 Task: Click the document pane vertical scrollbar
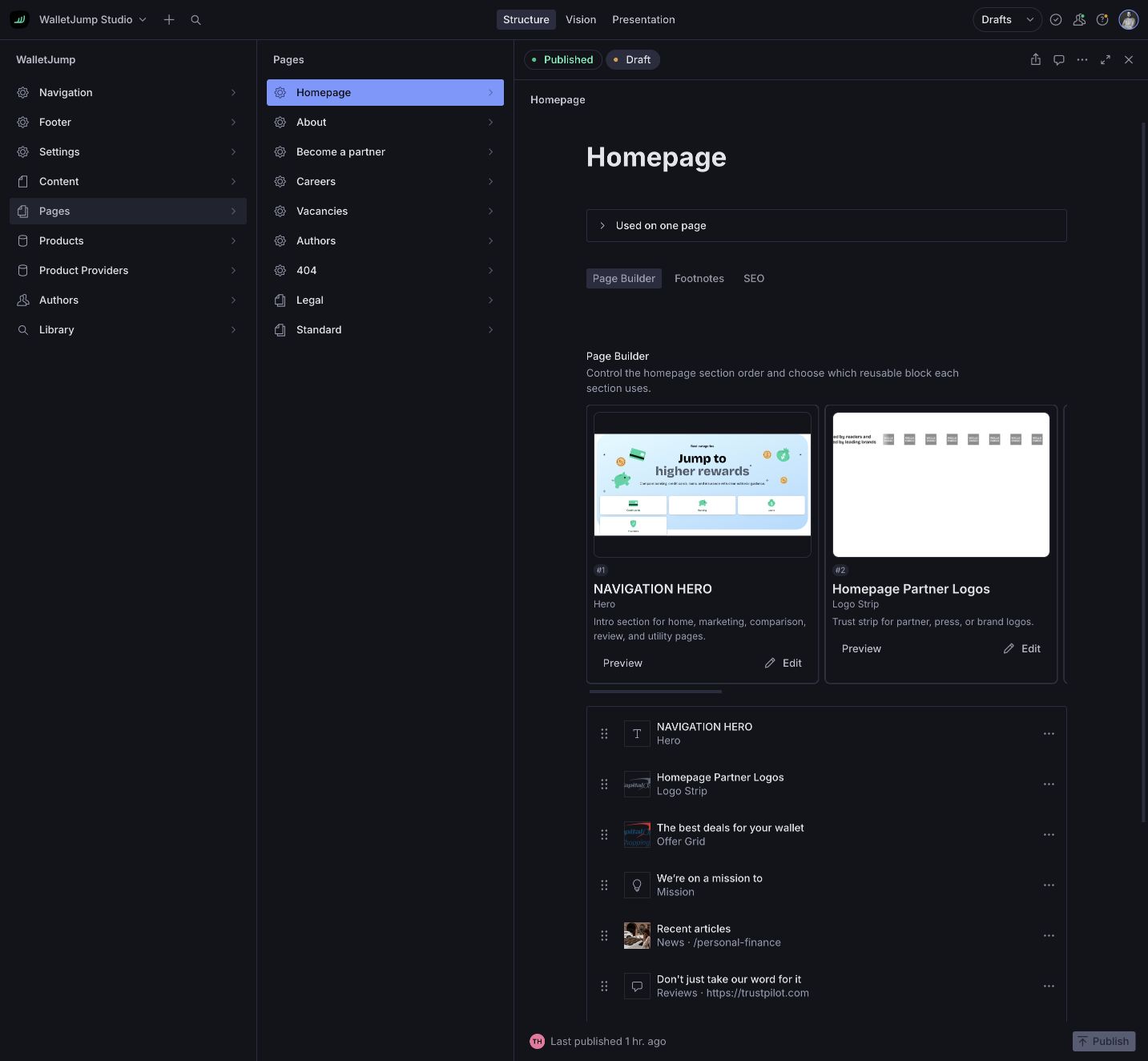coord(1144,472)
